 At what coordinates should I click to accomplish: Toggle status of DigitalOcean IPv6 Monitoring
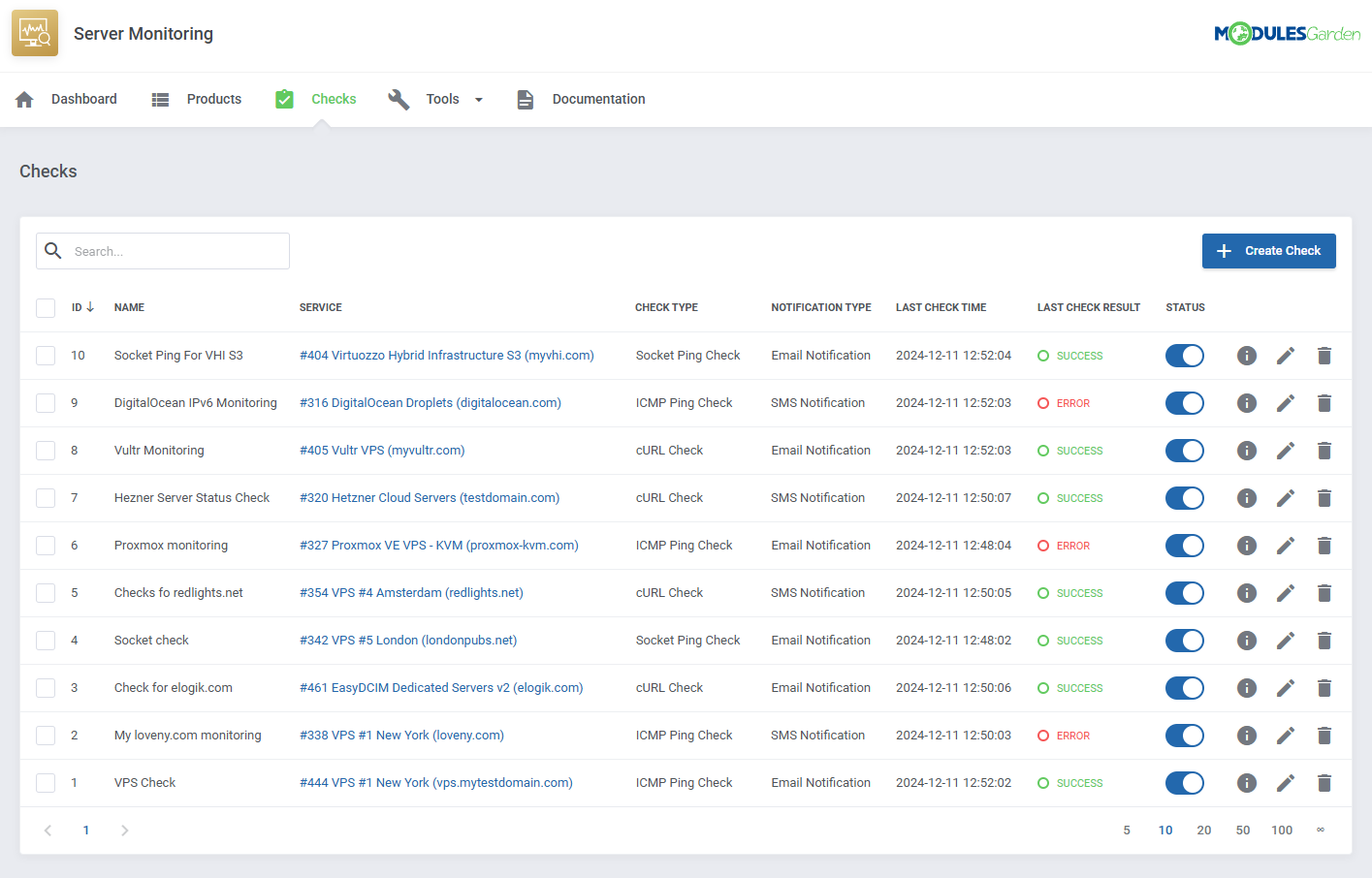point(1185,403)
